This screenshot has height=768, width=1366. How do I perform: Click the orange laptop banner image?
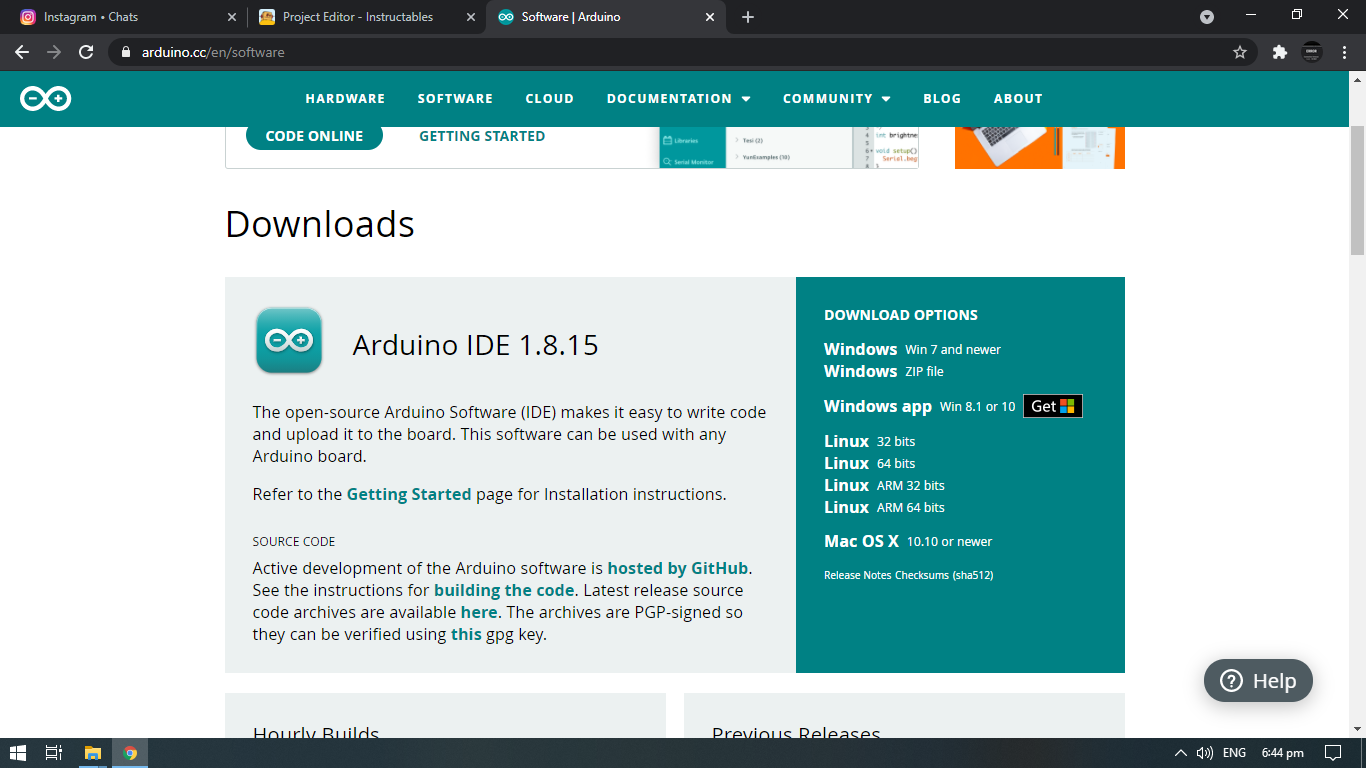[x=1040, y=147]
